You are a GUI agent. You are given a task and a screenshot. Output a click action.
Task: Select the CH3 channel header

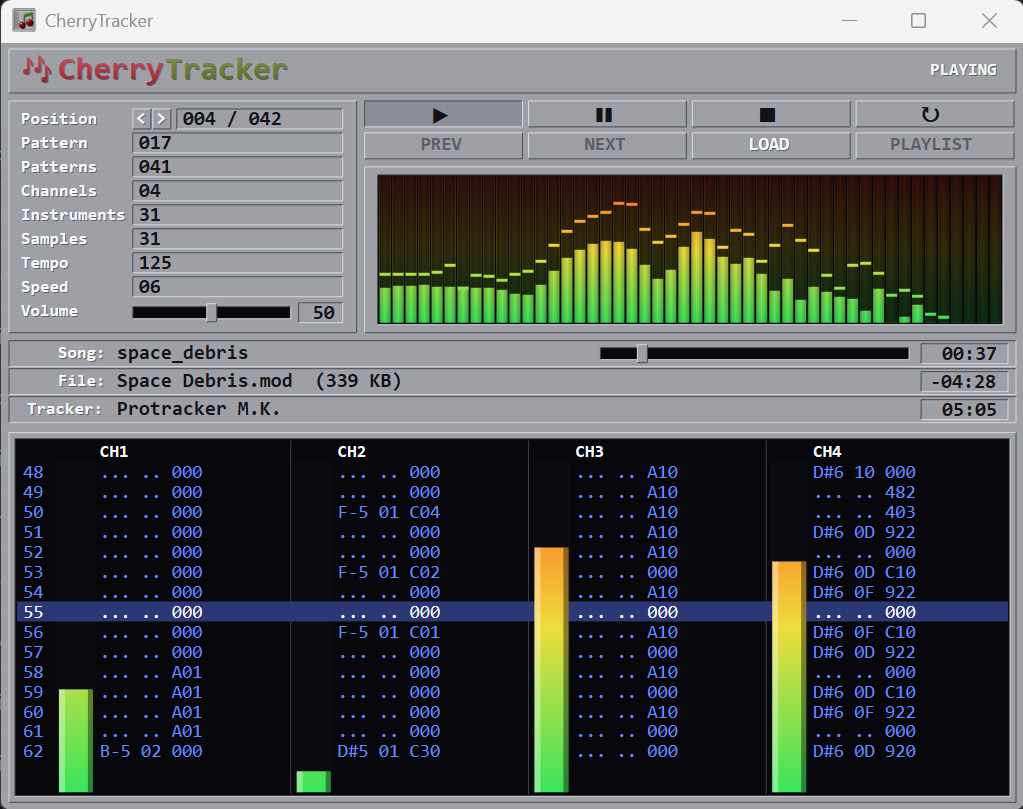click(589, 451)
